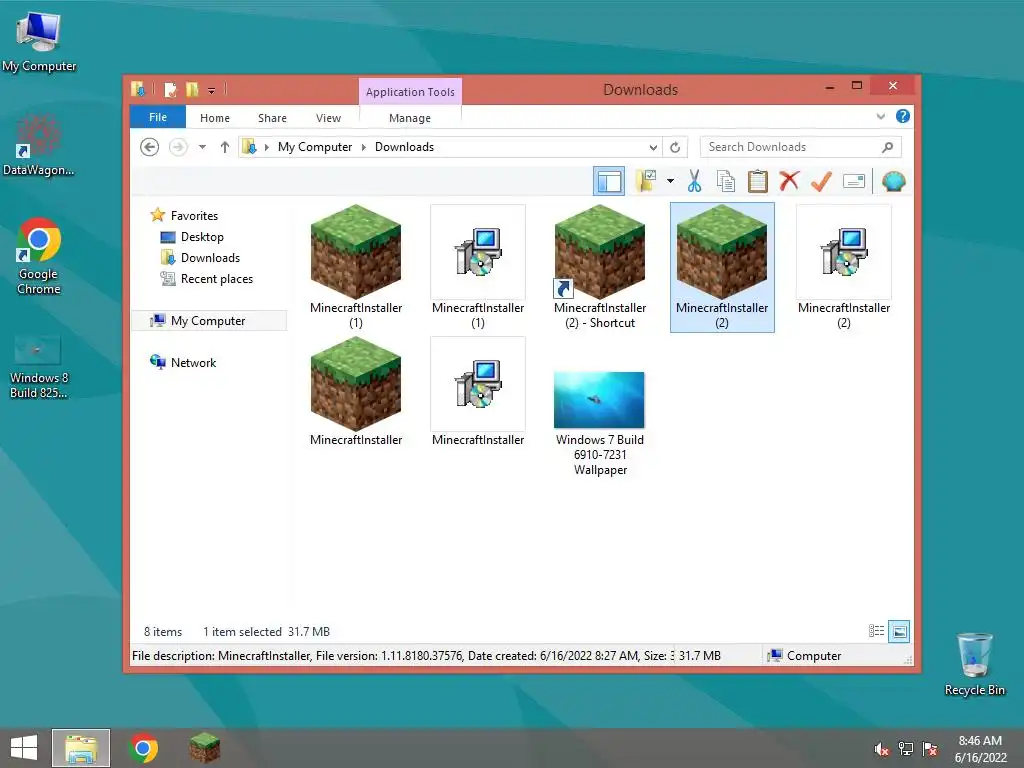This screenshot has height=768, width=1024.
Task: Select unnumbered MinecraftInstaller grass block file
Action: (356, 392)
